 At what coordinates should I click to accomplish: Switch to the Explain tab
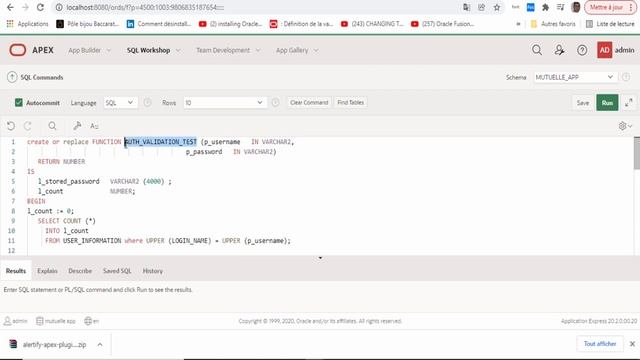pos(47,271)
